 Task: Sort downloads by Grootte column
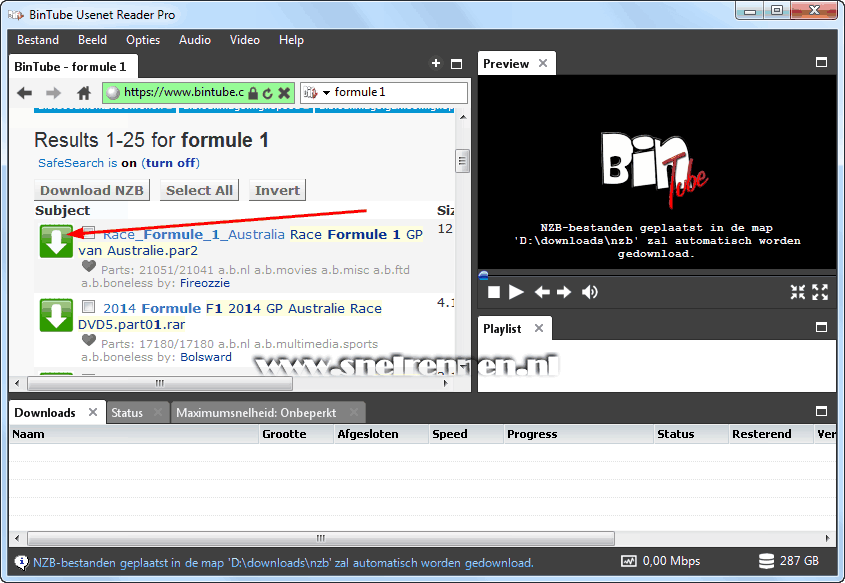(x=296, y=434)
